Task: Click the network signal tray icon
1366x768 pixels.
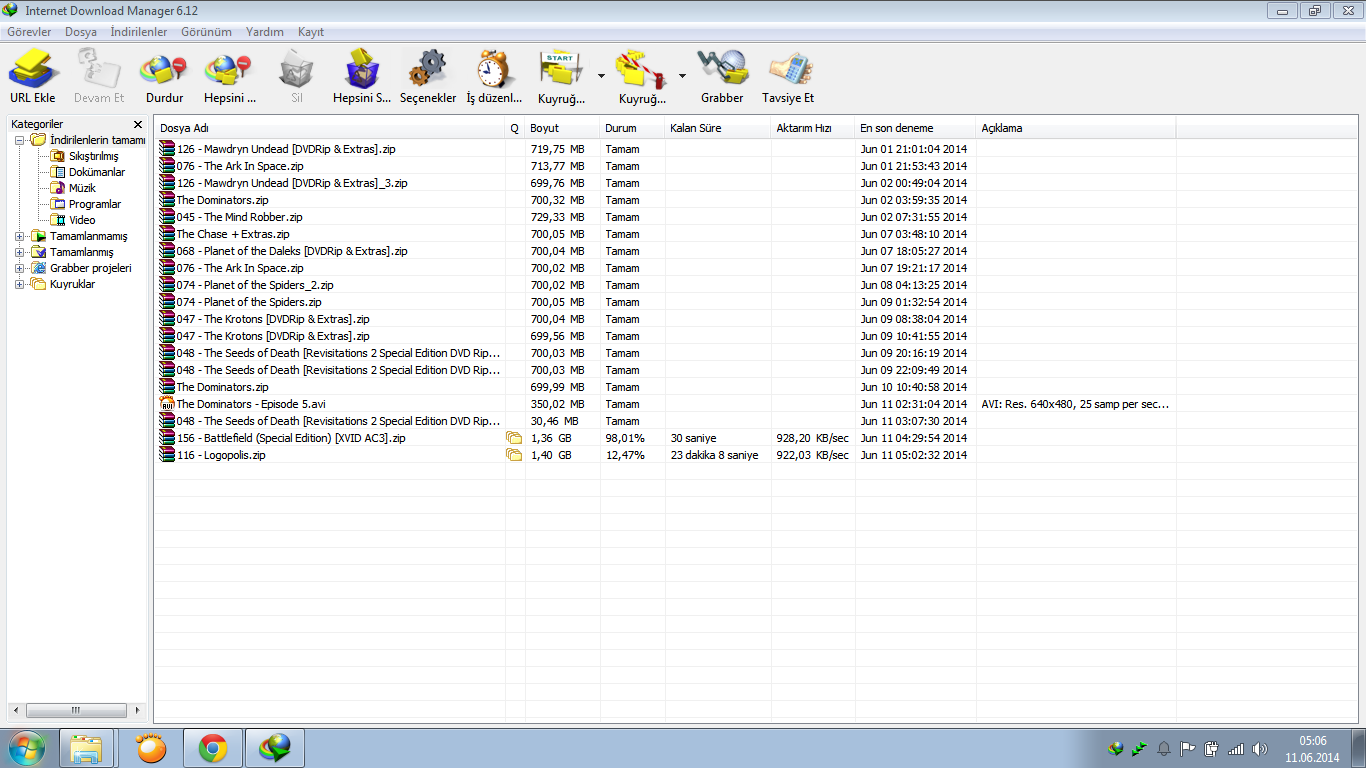Action: coord(1236,749)
